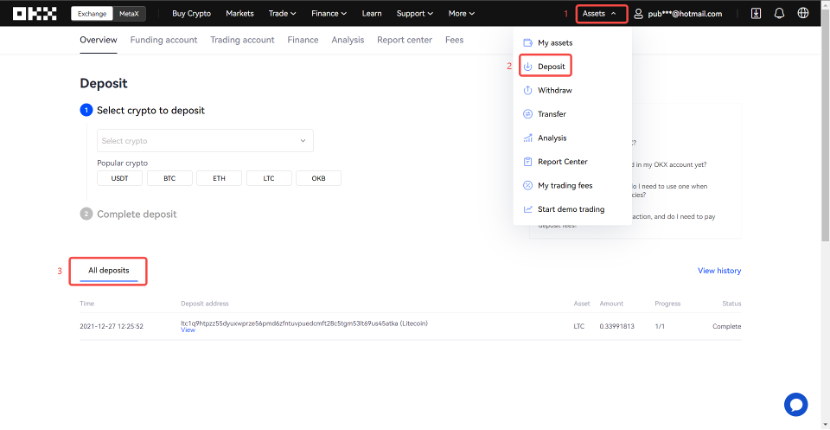Click View under Litecoin deposit address
This screenshot has height=430, width=830.
(188, 330)
